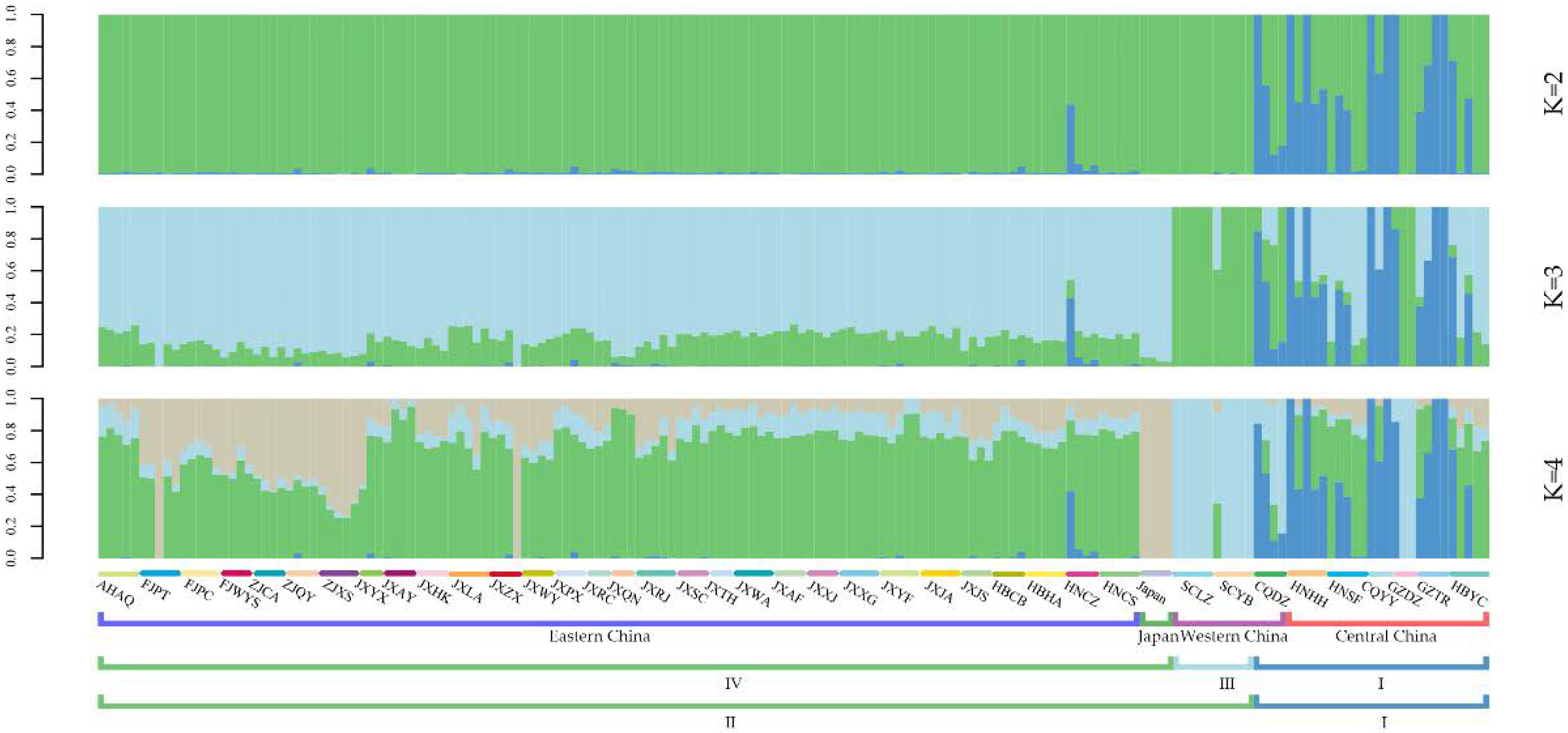Click the AHAQ population color swatch
The height and width of the screenshot is (733, 1568).
[x=118, y=574]
